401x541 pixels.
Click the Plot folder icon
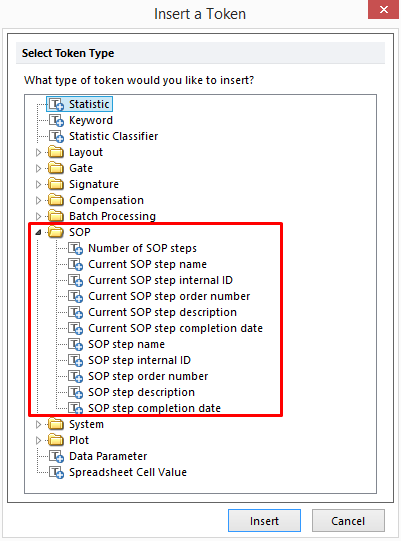56,440
